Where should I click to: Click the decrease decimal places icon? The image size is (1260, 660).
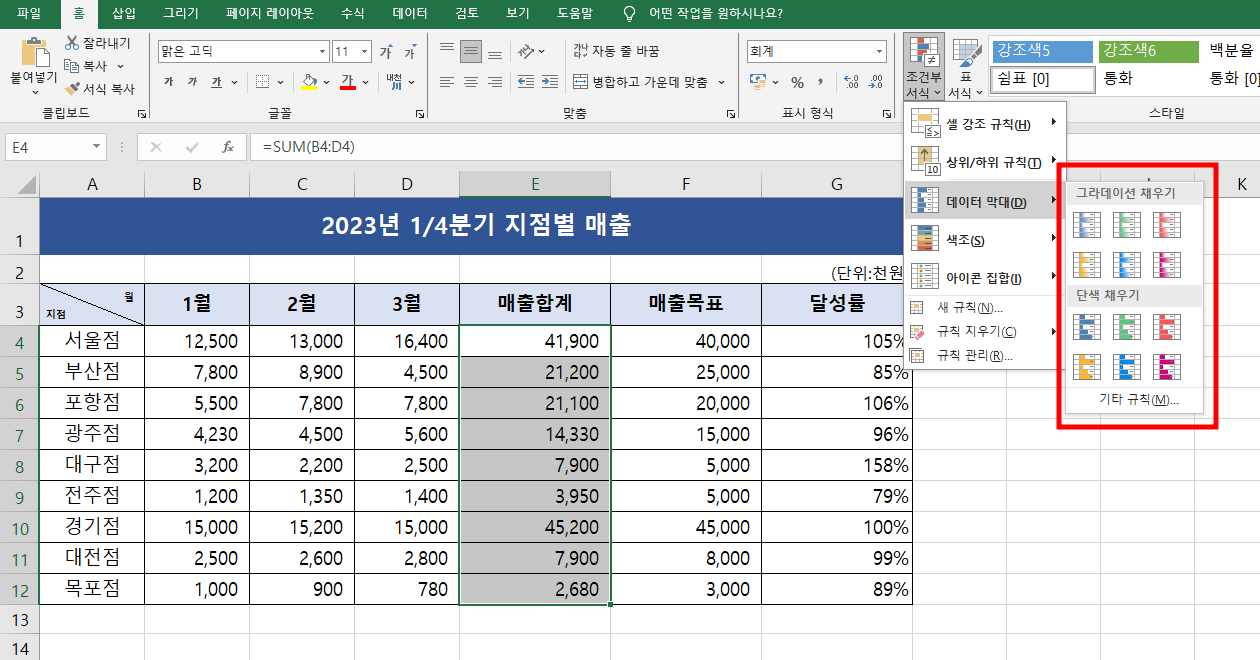874,82
